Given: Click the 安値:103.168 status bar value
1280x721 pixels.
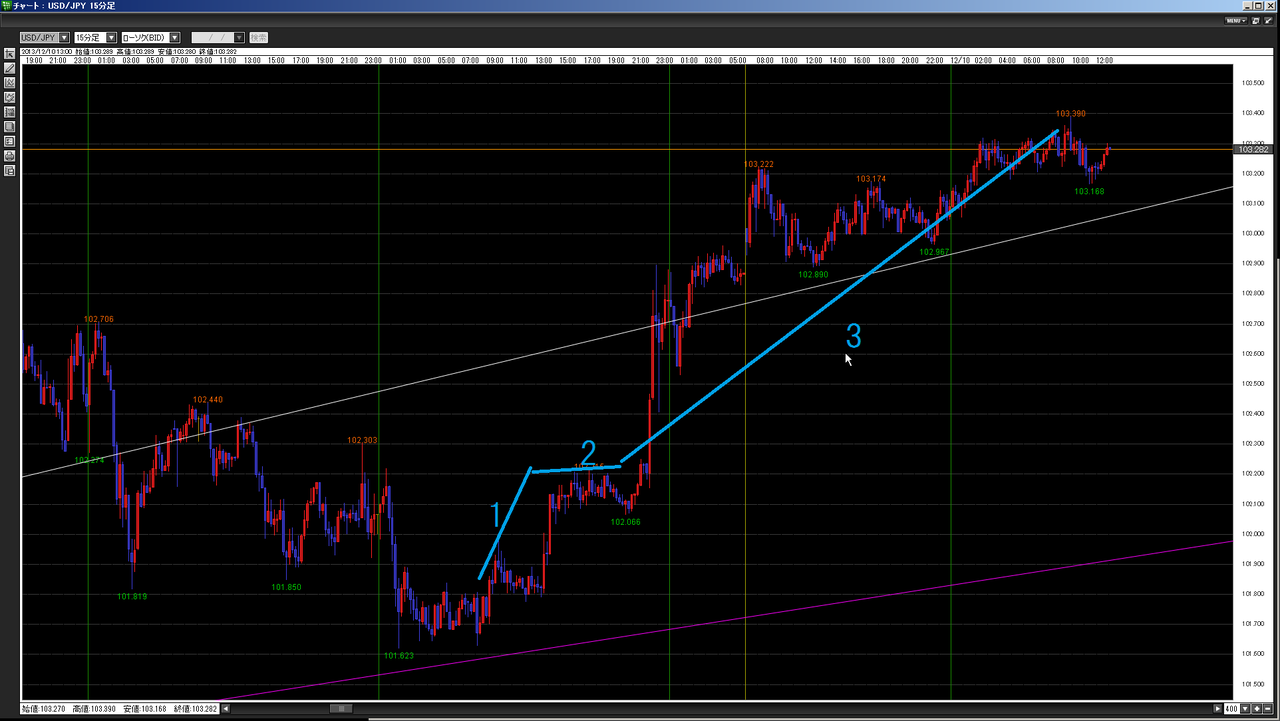Looking at the screenshot, I should (145, 709).
